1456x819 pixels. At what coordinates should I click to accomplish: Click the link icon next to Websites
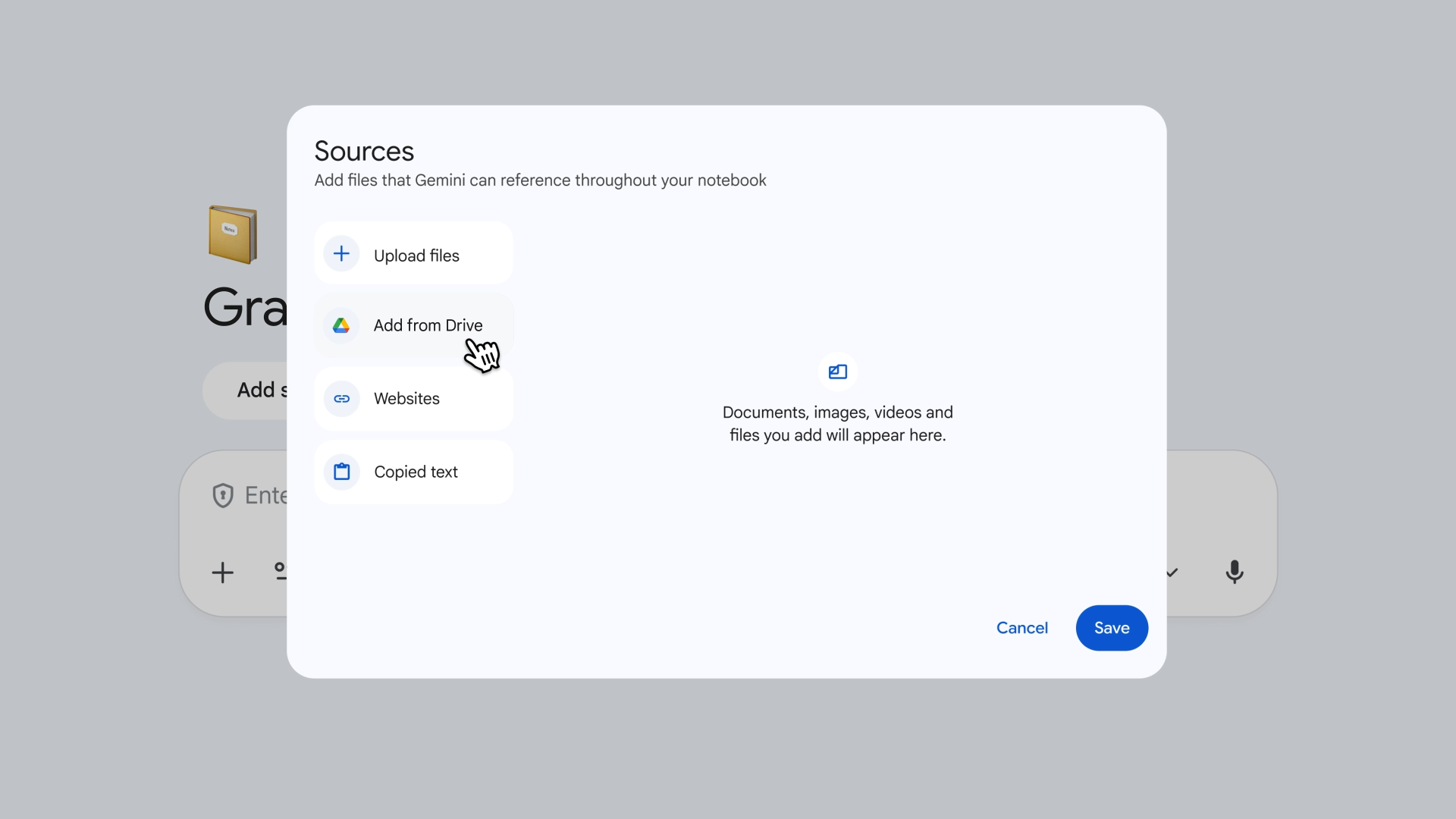(x=341, y=399)
